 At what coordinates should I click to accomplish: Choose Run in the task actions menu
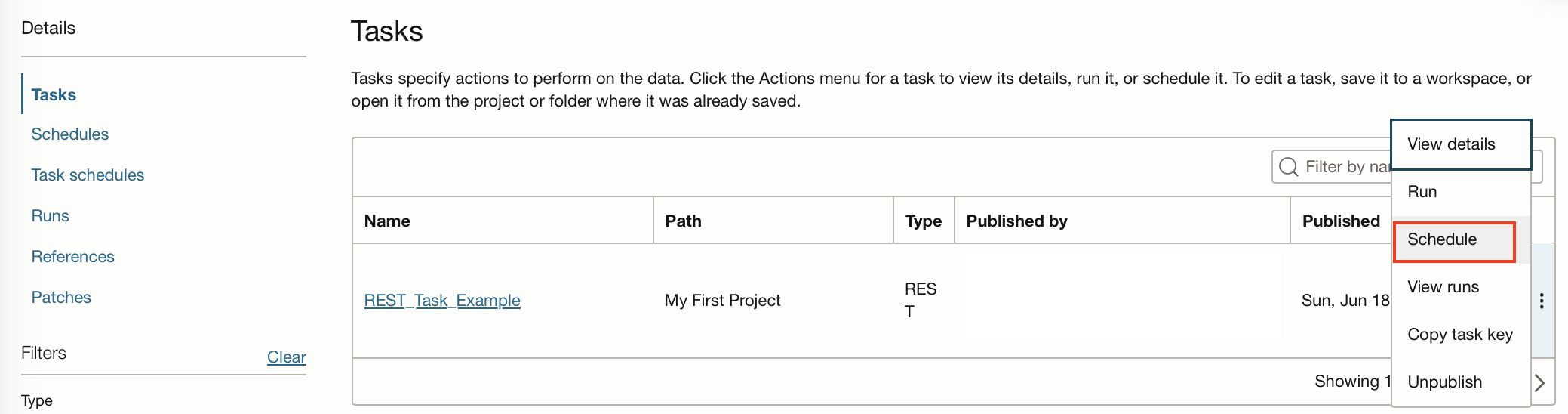point(1422,192)
